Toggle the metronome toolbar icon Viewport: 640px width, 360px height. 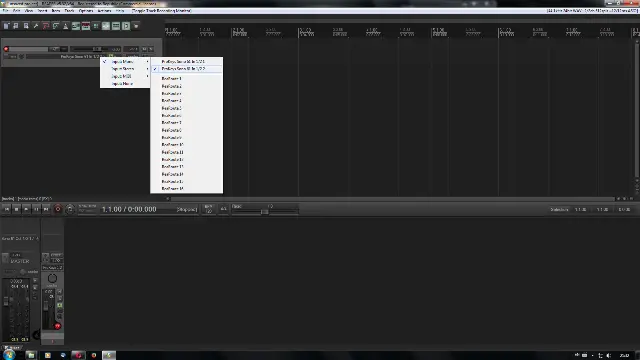(66, 26)
